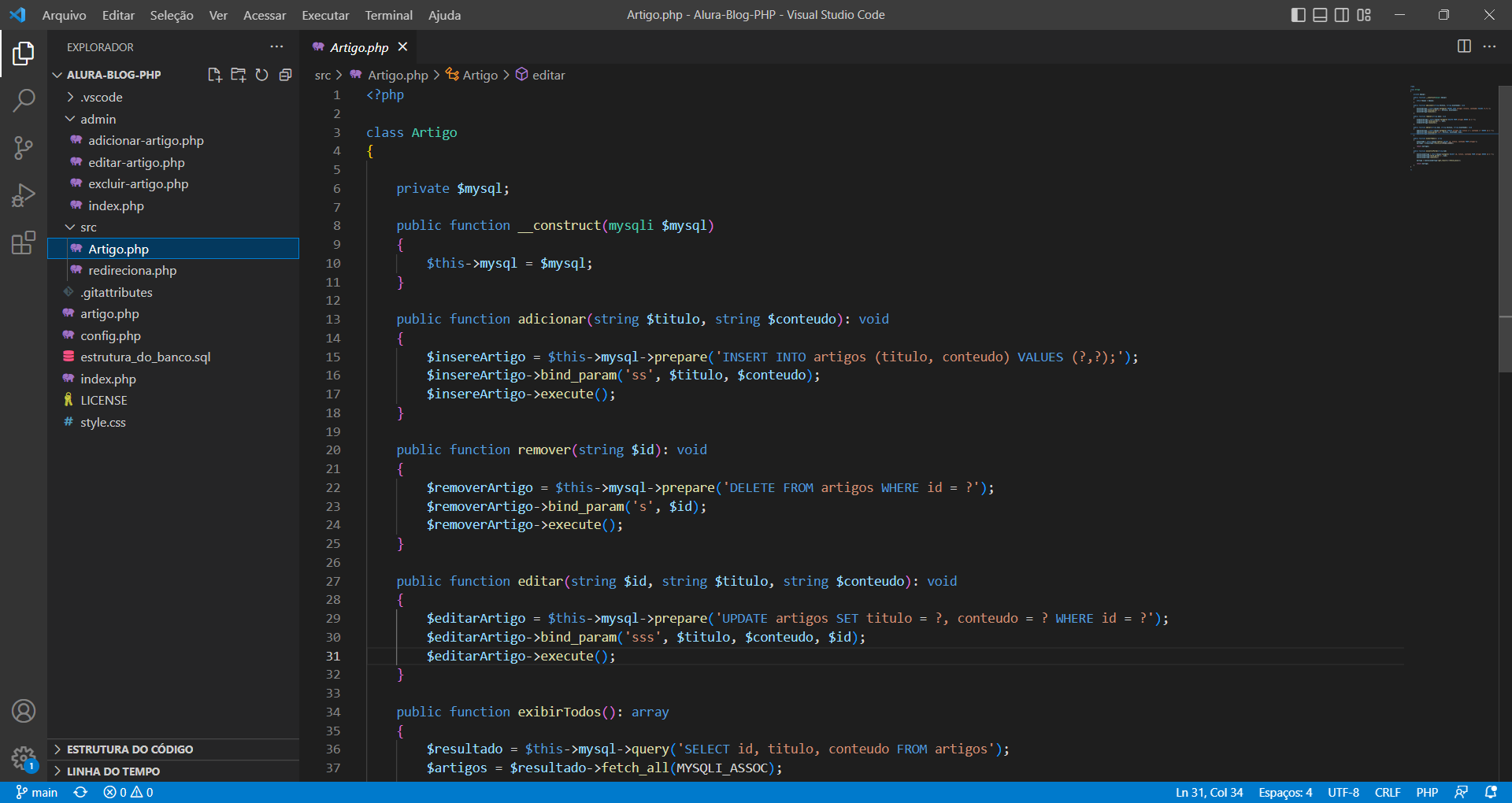Open explorer panel more actions menu

pyautogui.click(x=276, y=47)
